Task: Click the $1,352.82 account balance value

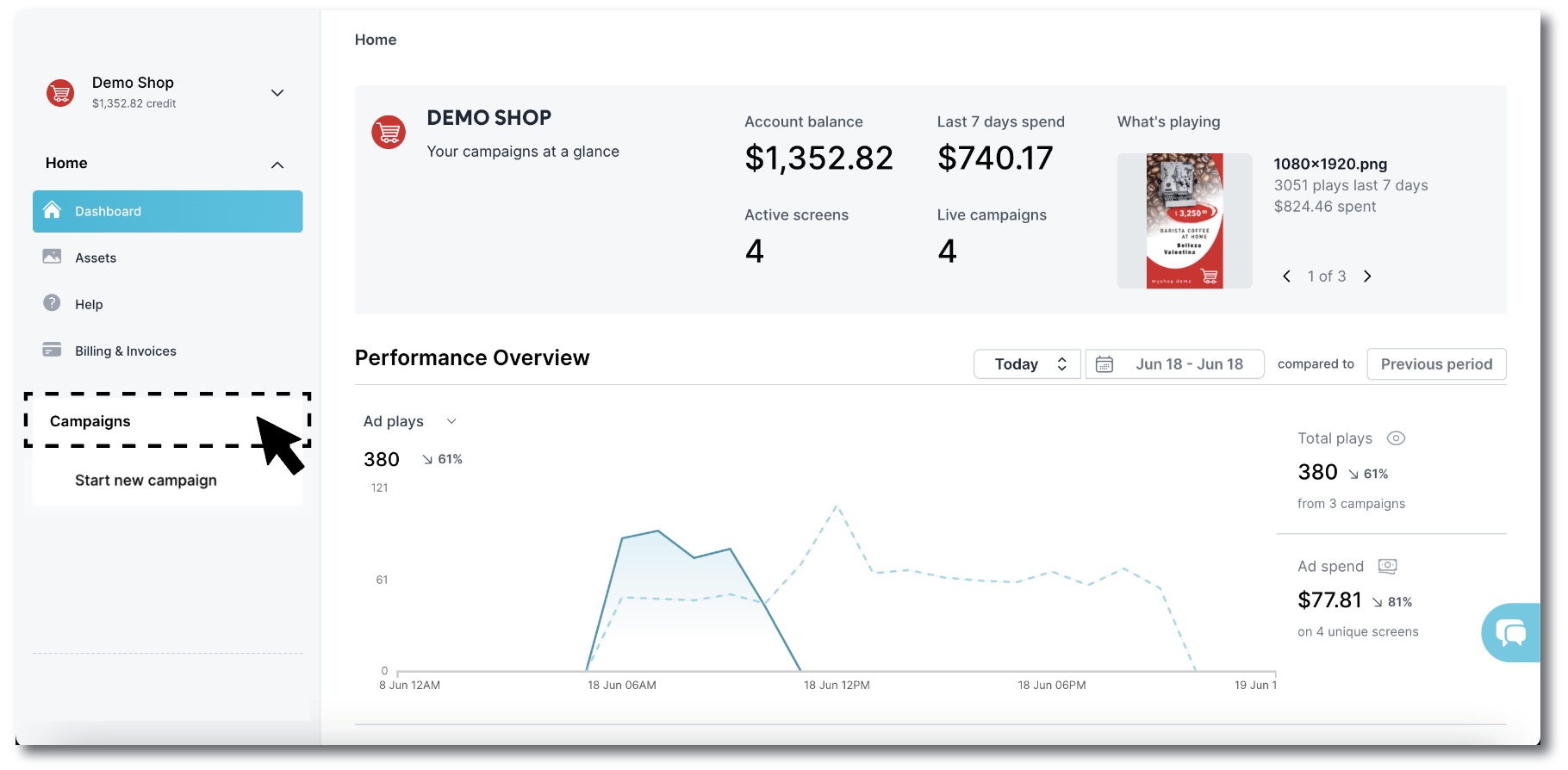Action: pos(819,158)
